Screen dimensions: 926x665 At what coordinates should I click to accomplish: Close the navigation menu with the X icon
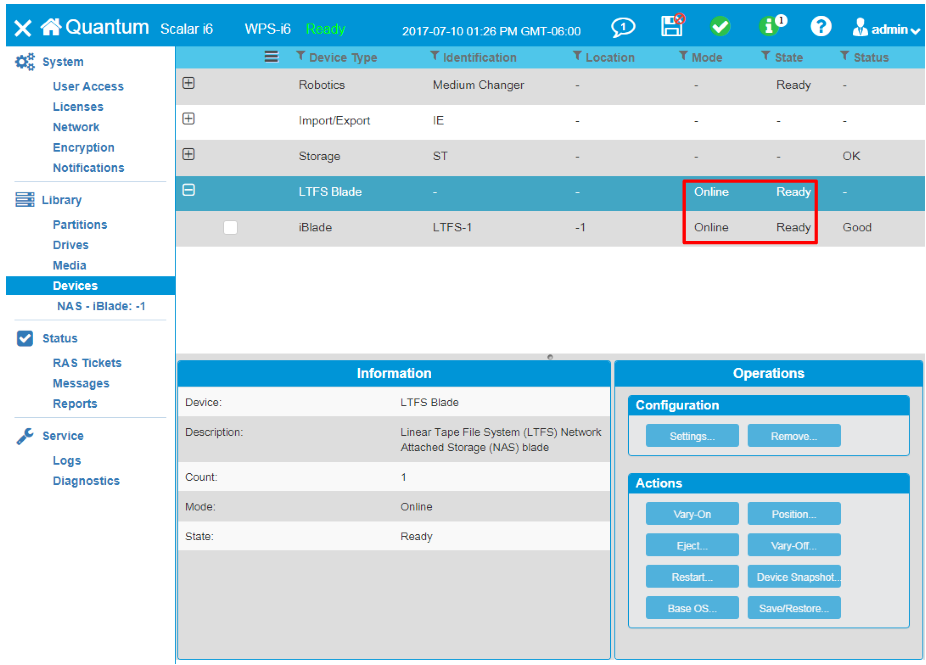click(x=22, y=28)
